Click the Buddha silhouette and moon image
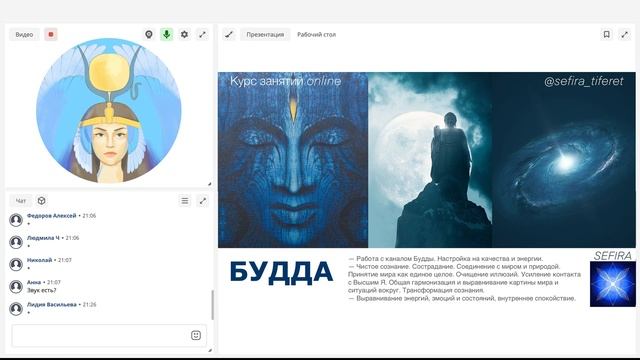Viewport: 640px width, 360px height. click(430, 160)
